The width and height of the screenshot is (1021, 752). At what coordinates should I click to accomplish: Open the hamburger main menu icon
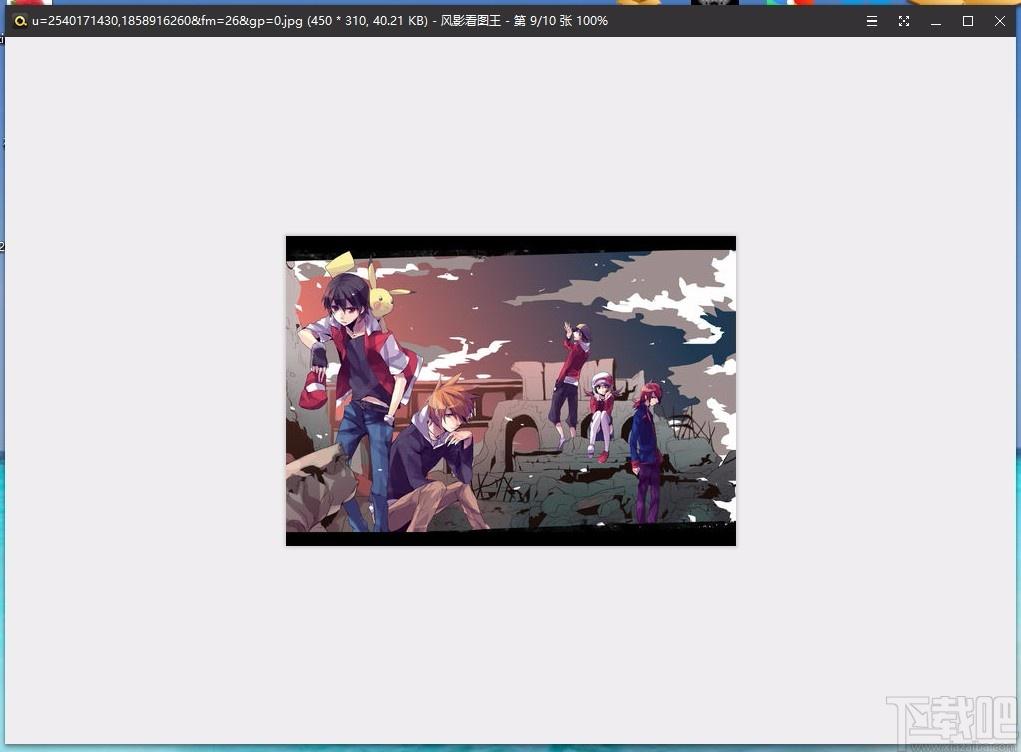[x=872, y=21]
